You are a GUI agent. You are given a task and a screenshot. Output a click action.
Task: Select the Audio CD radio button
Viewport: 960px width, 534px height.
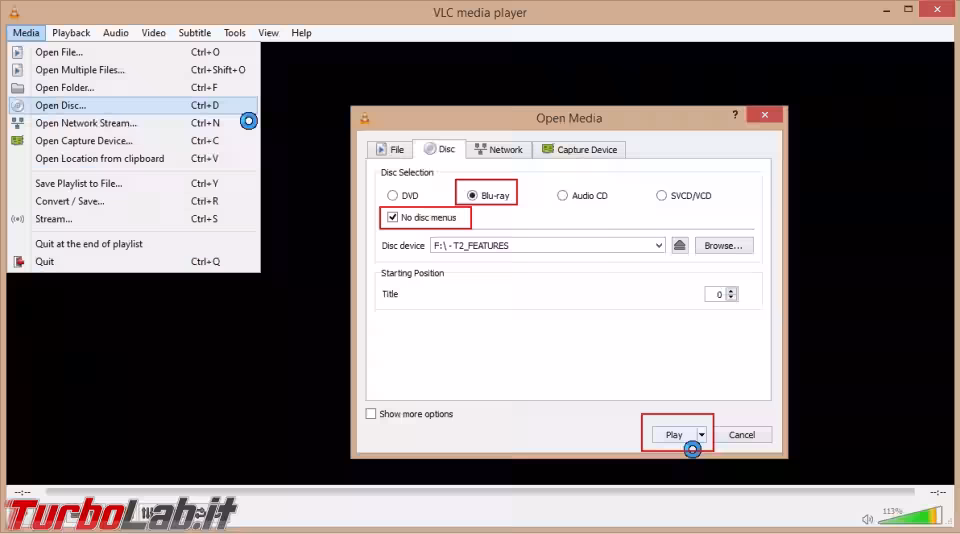point(562,195)
